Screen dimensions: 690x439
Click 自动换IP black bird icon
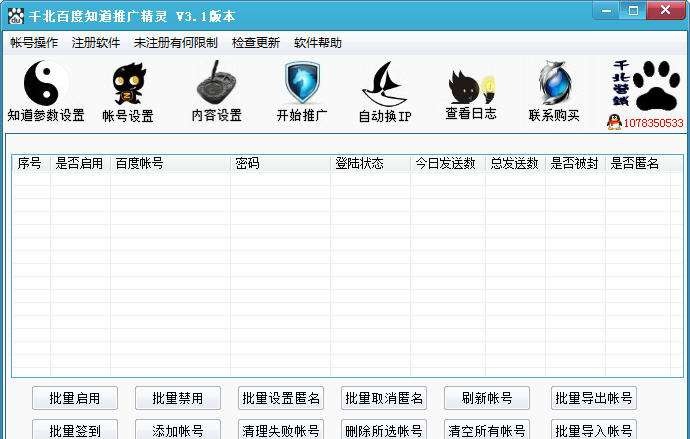tap(384, 84)
